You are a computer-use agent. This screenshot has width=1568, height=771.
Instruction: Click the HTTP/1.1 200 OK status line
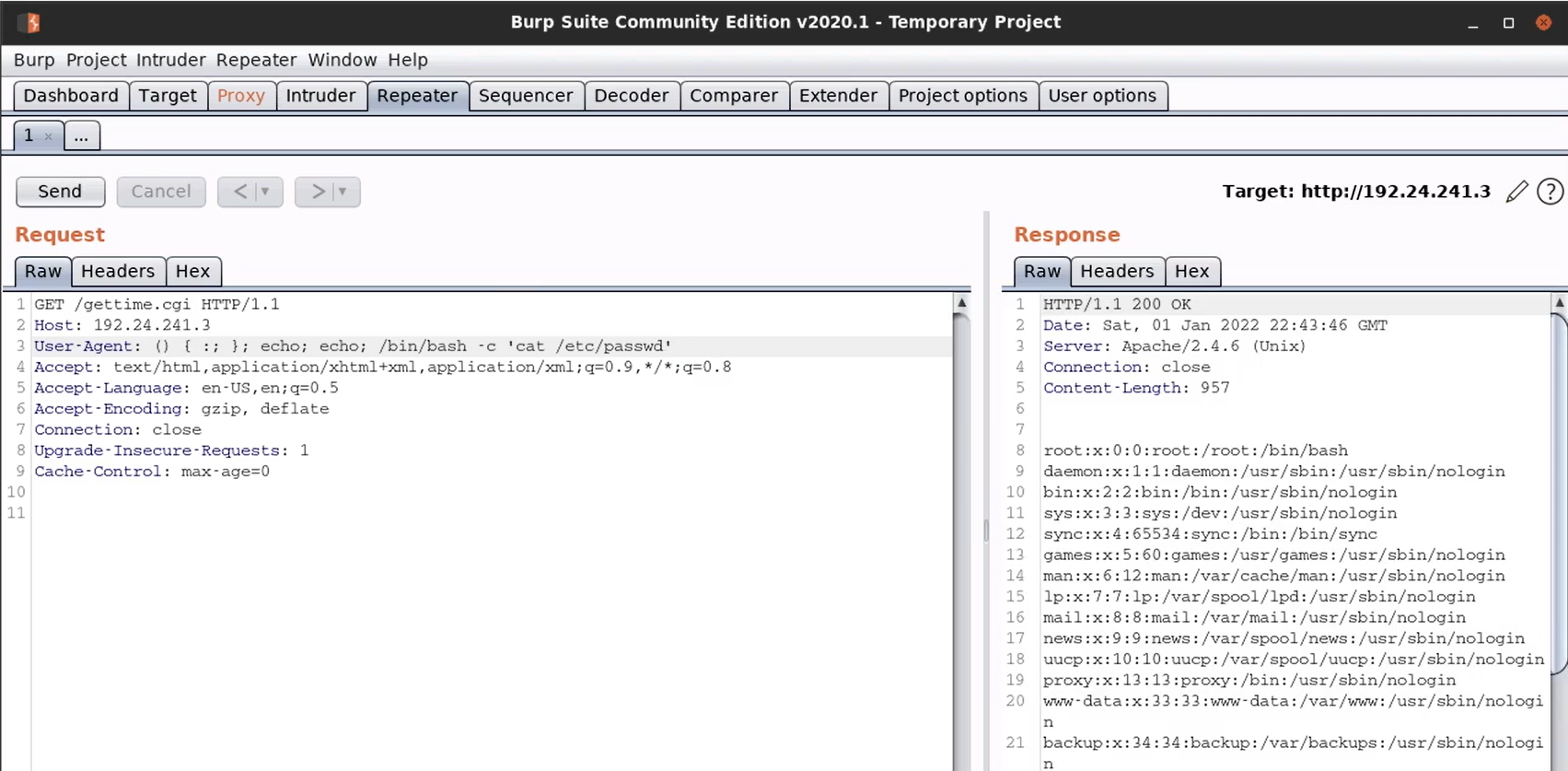click(x=1117, y=304)
